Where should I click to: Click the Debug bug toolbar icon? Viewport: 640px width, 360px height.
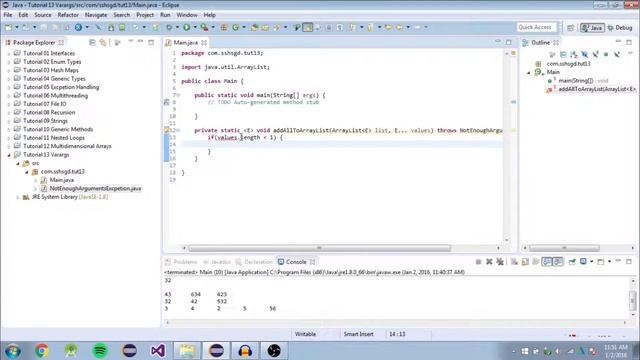169,27
